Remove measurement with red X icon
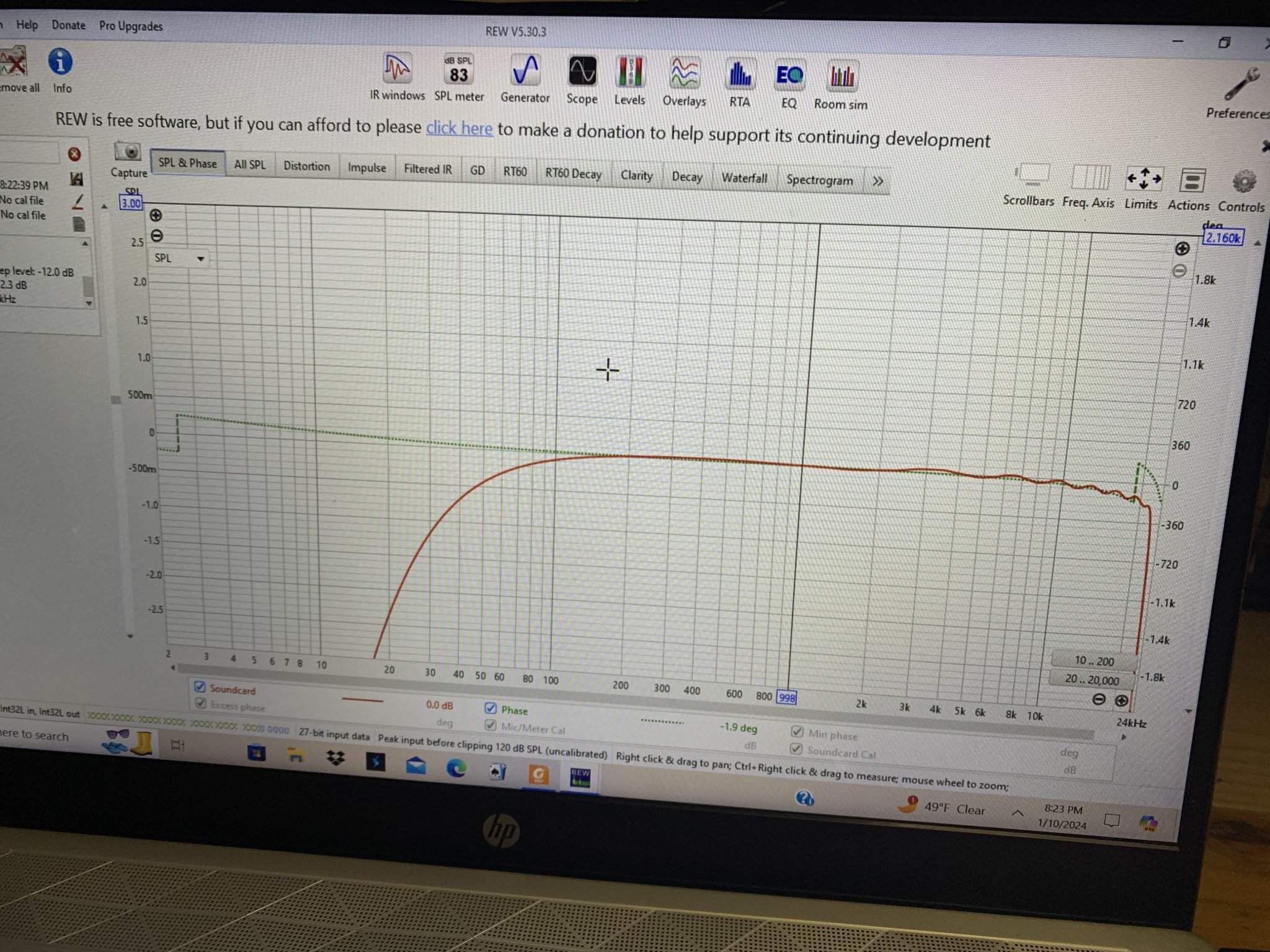 point(74,154)
